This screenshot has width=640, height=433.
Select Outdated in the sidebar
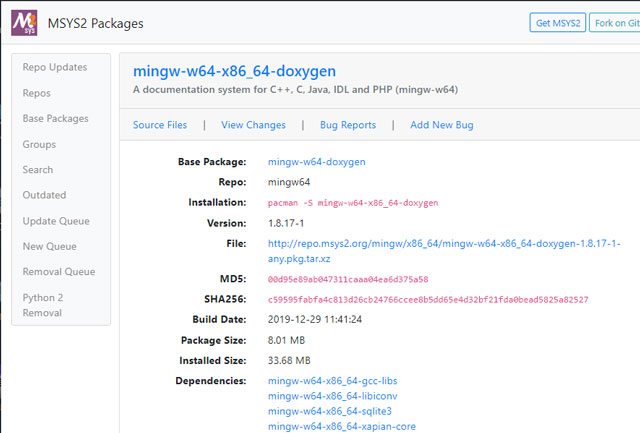pyautogui.click(x=44, y=195)
